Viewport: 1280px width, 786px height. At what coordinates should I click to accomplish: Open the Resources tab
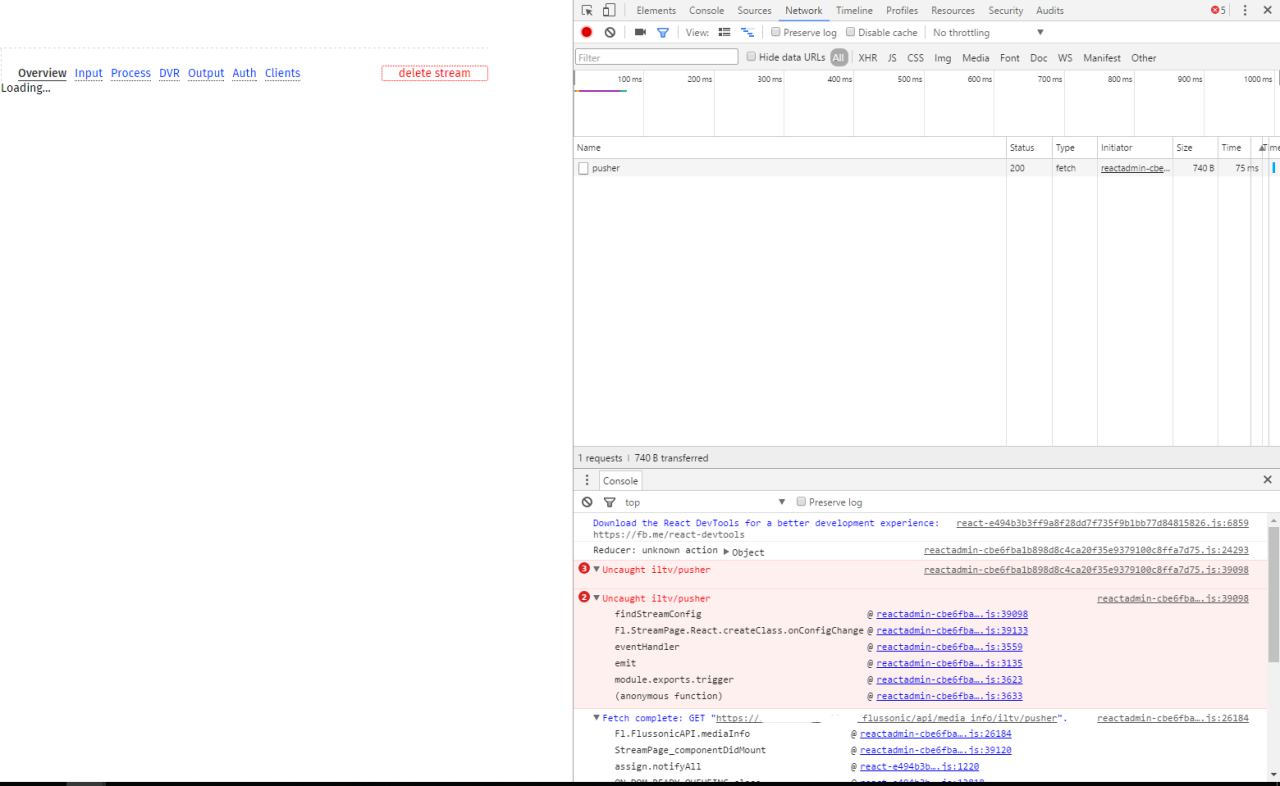pos(953,10)
